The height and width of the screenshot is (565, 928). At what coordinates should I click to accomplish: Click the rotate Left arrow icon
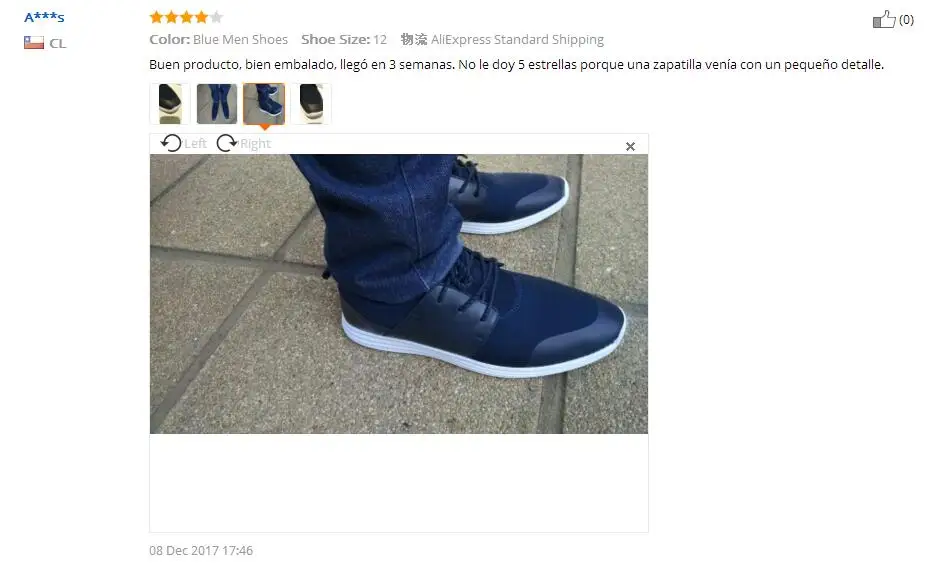point(171,143)
